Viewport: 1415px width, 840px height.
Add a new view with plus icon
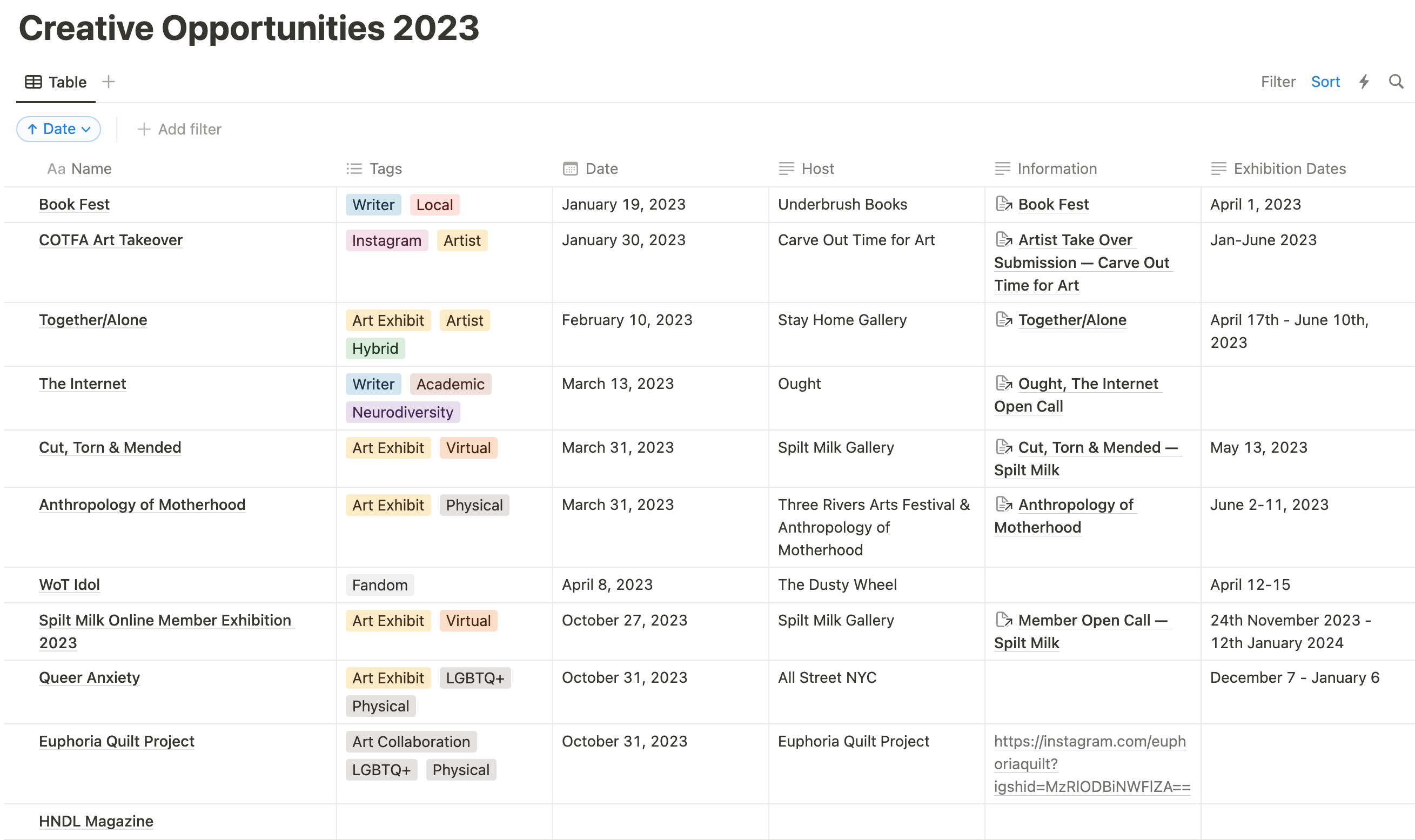(108, 82)
